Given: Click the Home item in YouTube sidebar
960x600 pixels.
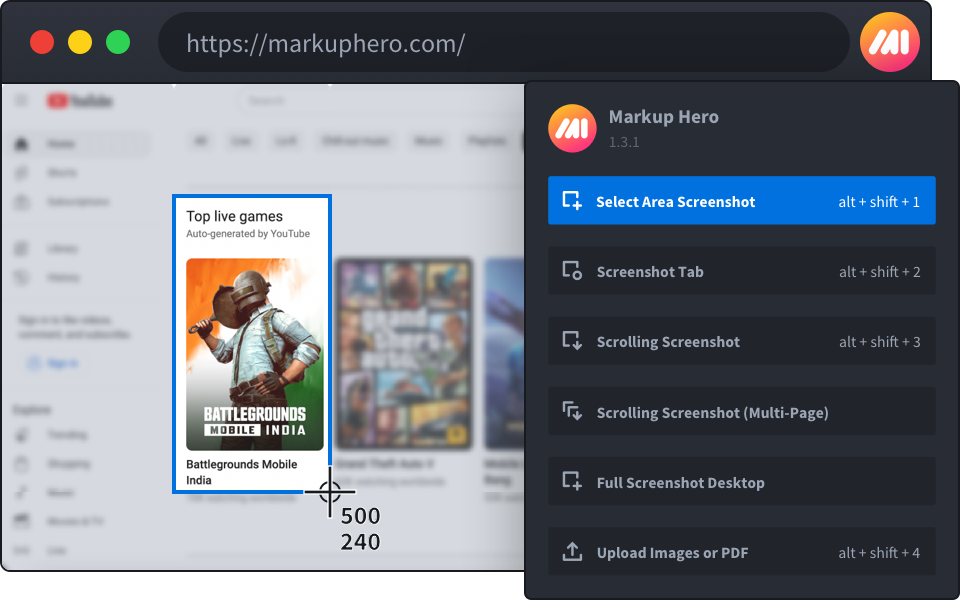Looking at the screenshot, I should click(80, 144).
